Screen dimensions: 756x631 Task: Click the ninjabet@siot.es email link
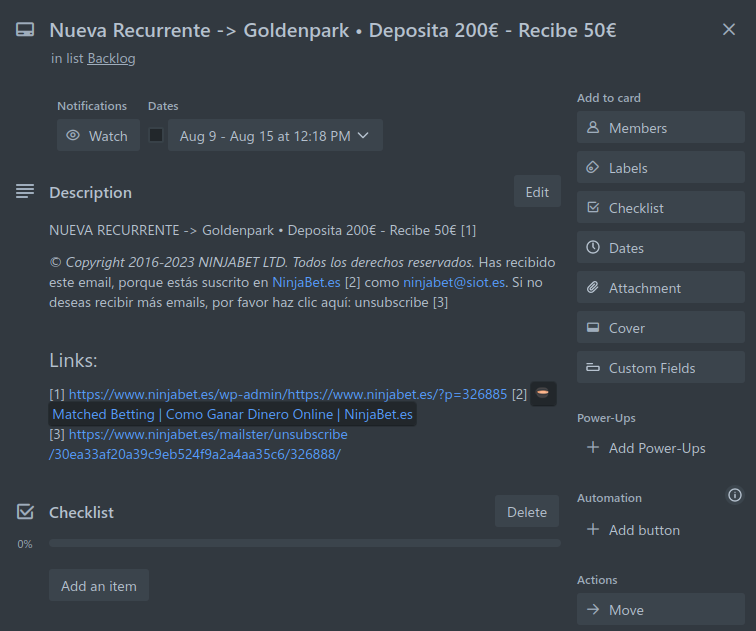[x=454, y=282]
